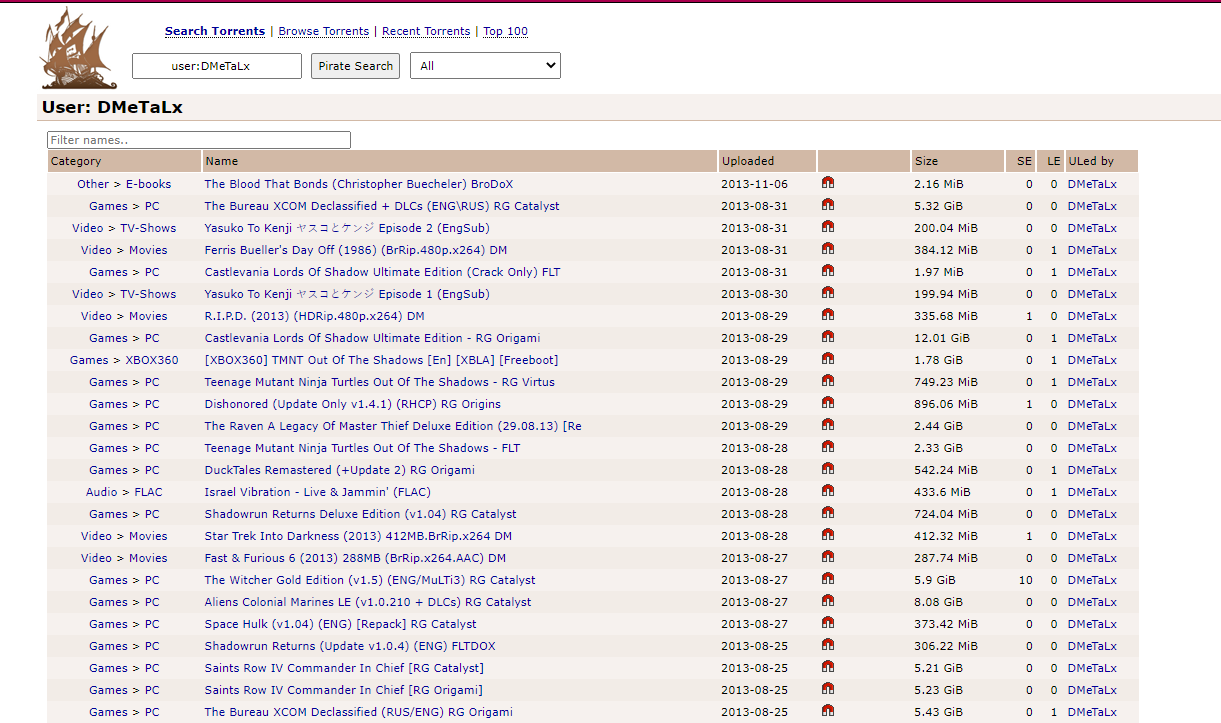Open the Audio category link
The image size is (1221, 723).
point(102,492)
